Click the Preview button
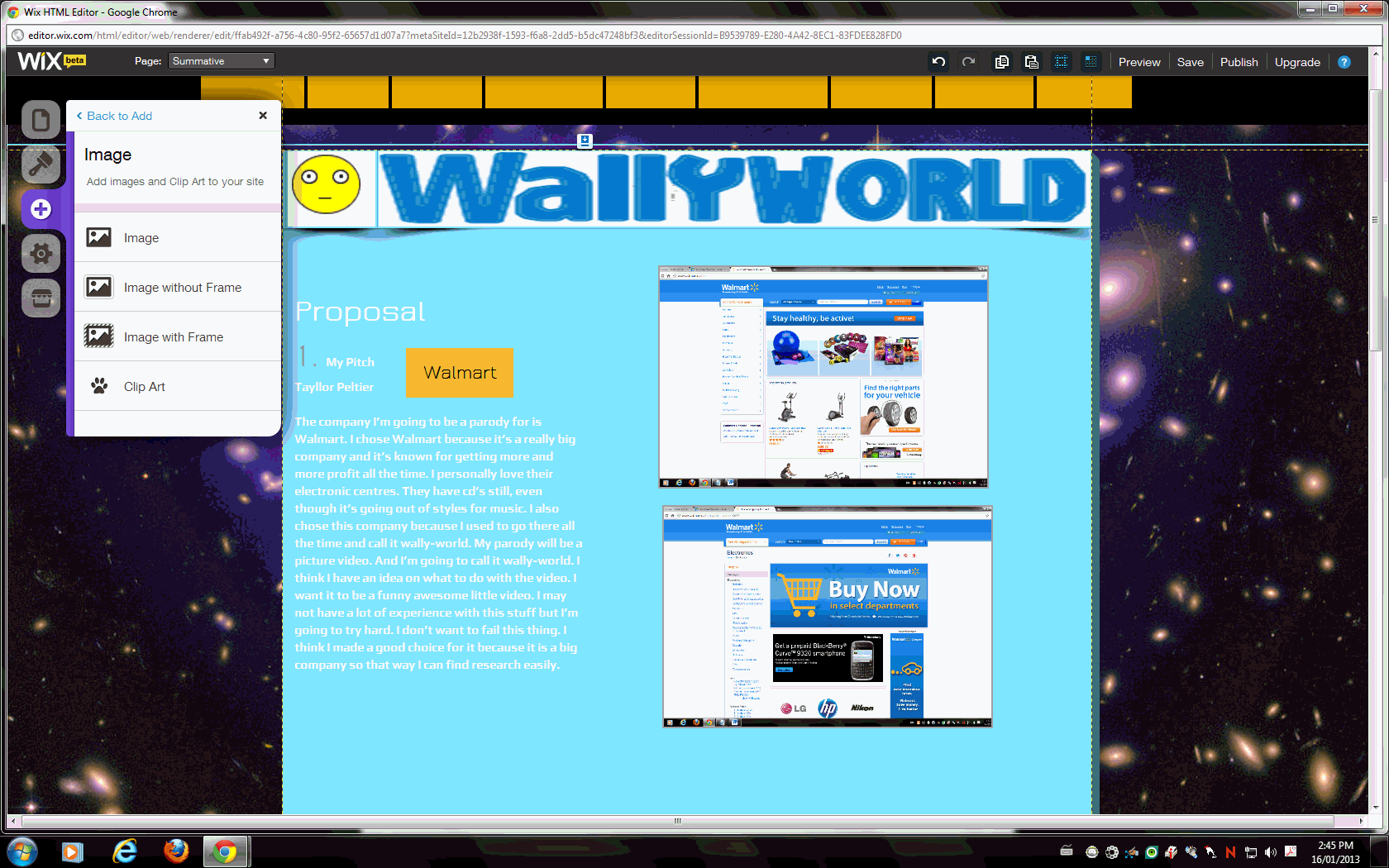Screen dimensions: 1389x868 1139,62
